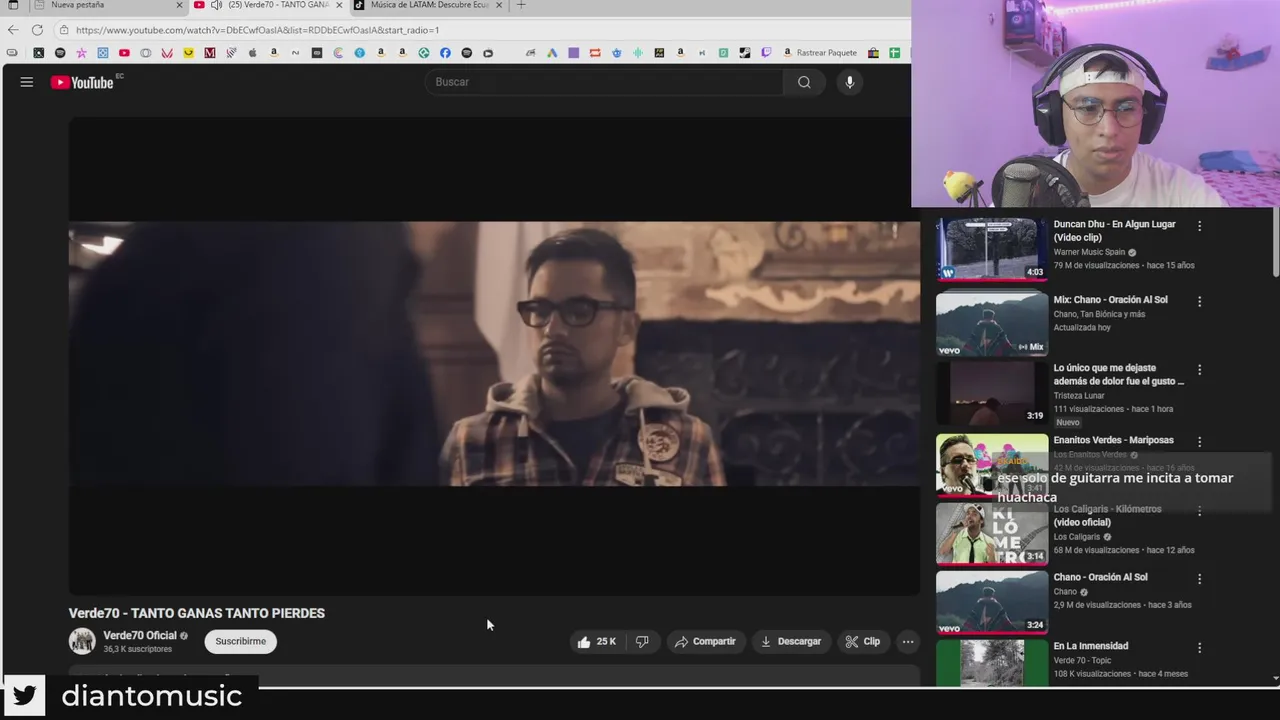Open title Duncan Dhu - En Algun Lugar
Screen dimensions: 1280x720
1114,231
